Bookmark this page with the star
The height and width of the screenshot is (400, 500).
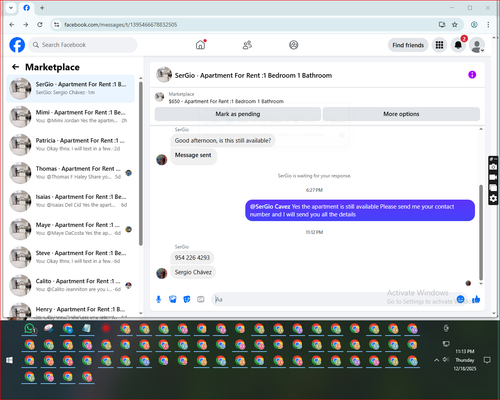[455, 25]
